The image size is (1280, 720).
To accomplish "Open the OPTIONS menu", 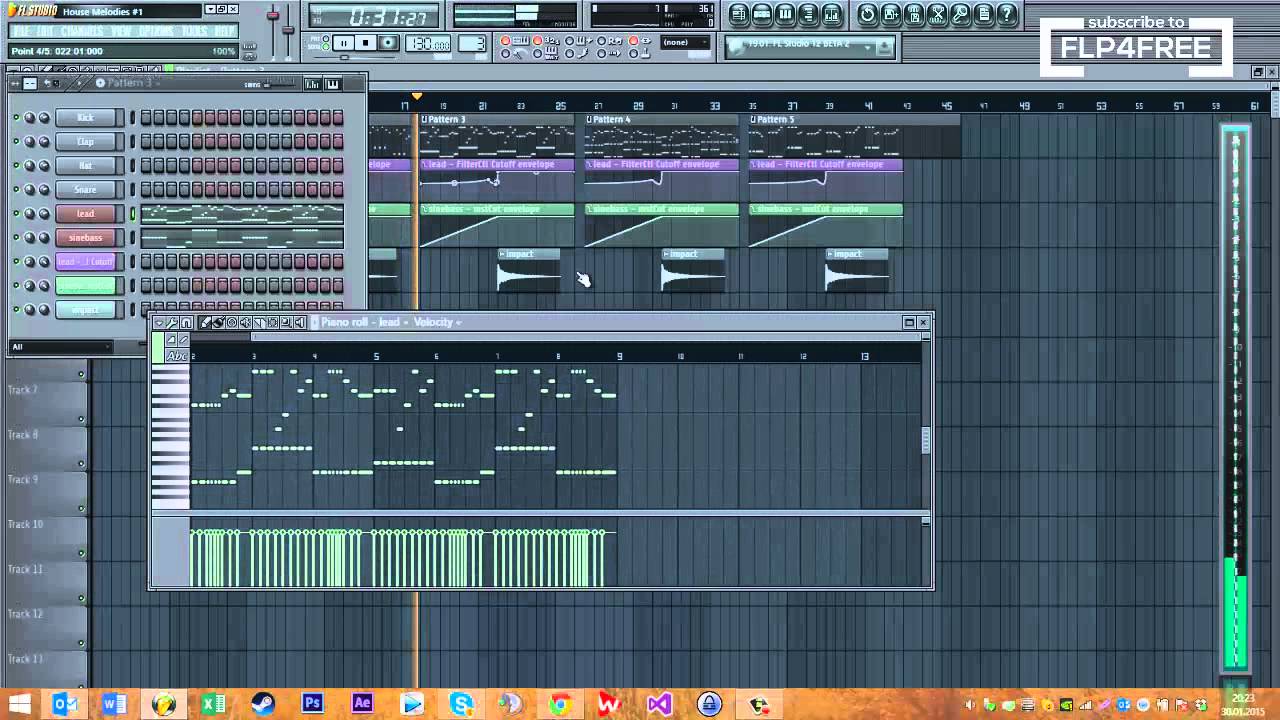I will pyautogui.click(x=156, y=31).
